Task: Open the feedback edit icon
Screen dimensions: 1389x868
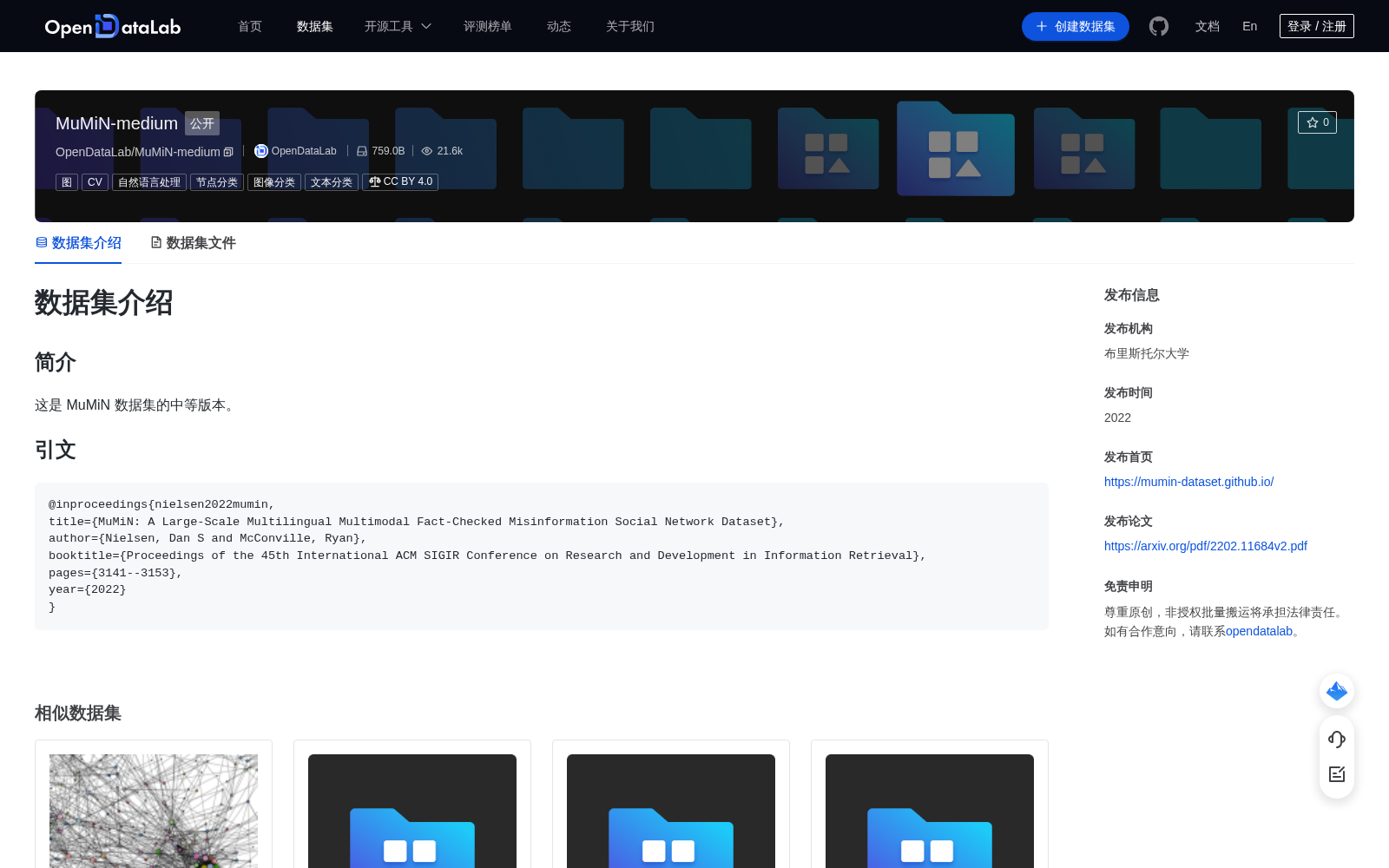Action: [x=1337, y=774]
